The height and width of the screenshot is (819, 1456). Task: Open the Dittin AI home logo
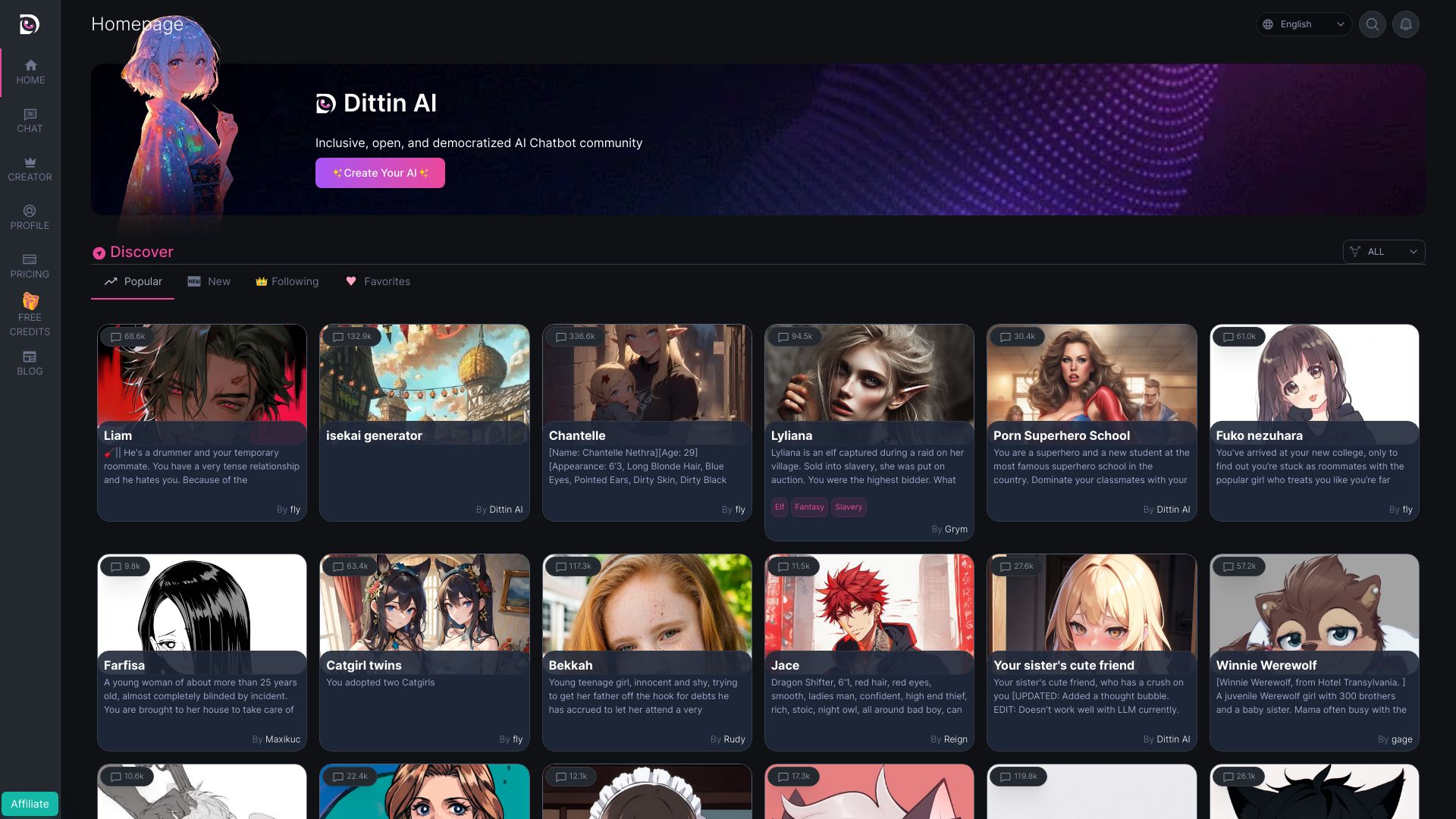(x=29, y=24)
